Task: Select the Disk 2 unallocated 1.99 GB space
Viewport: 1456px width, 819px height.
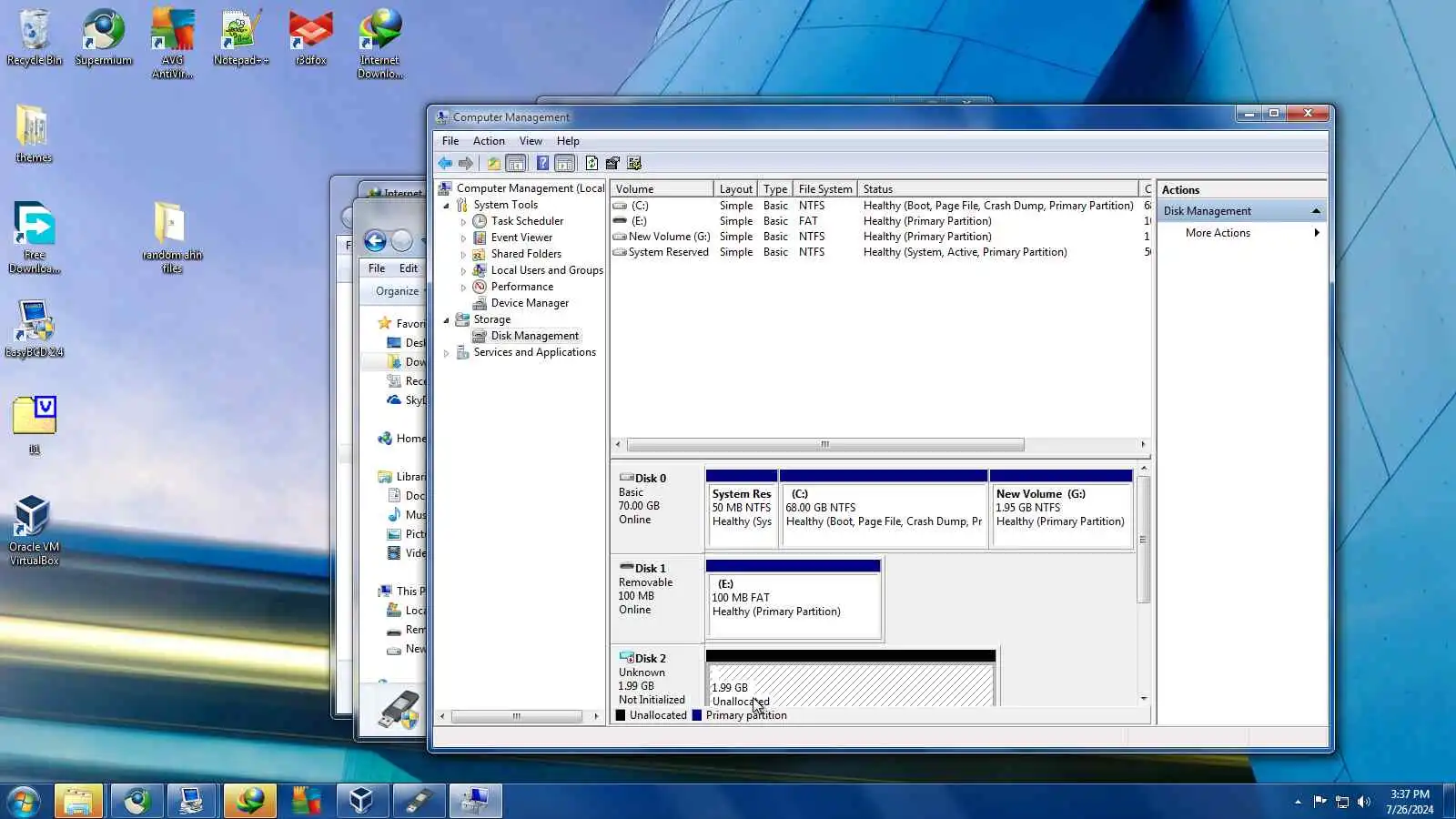Action: [850, 678]
